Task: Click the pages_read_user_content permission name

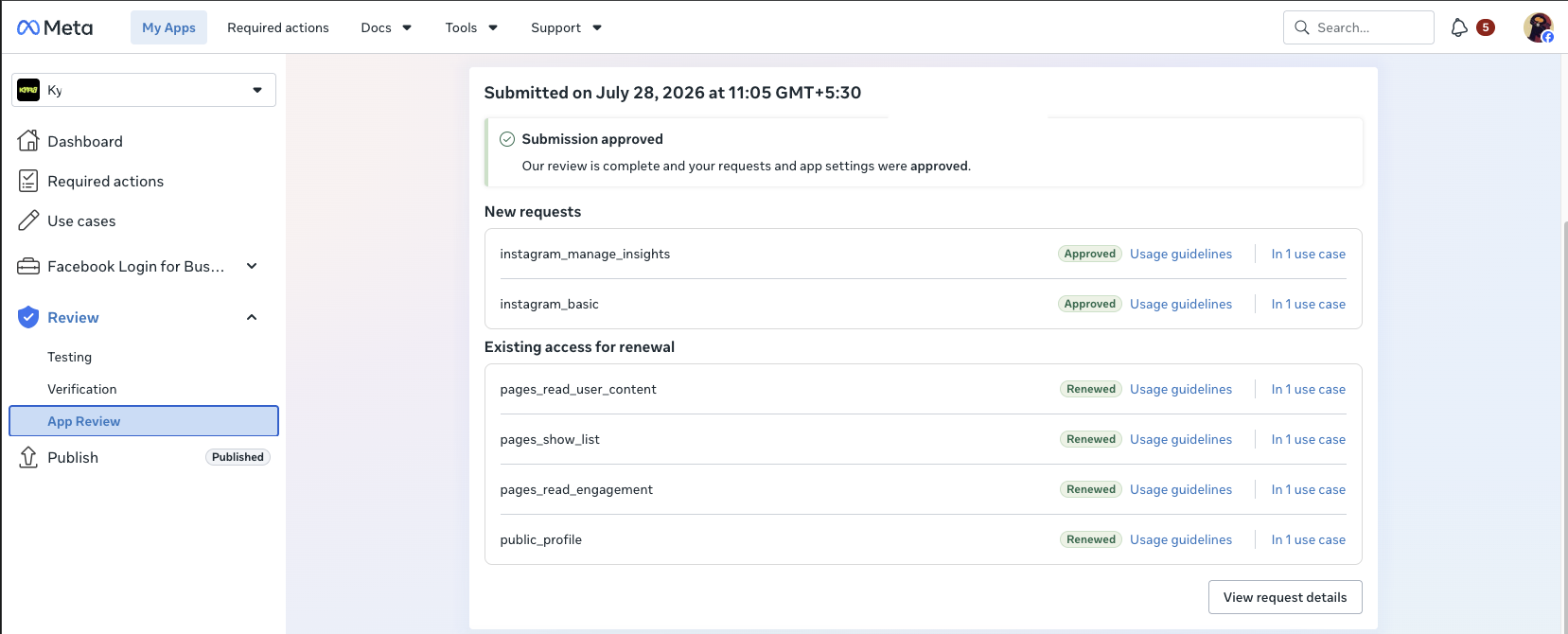Action: (x=578, y=389)
